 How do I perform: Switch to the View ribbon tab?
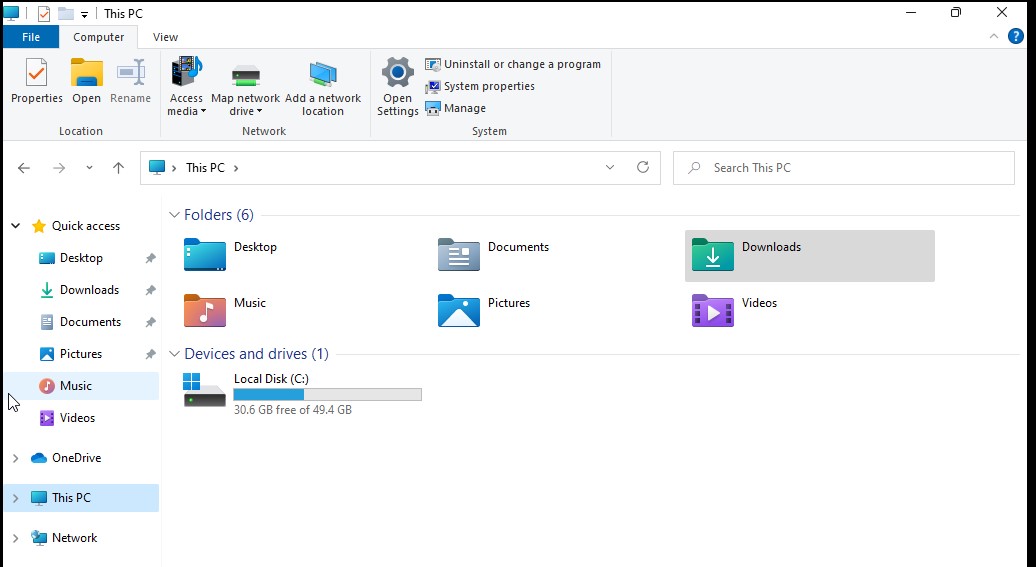(x=165, y=37)
